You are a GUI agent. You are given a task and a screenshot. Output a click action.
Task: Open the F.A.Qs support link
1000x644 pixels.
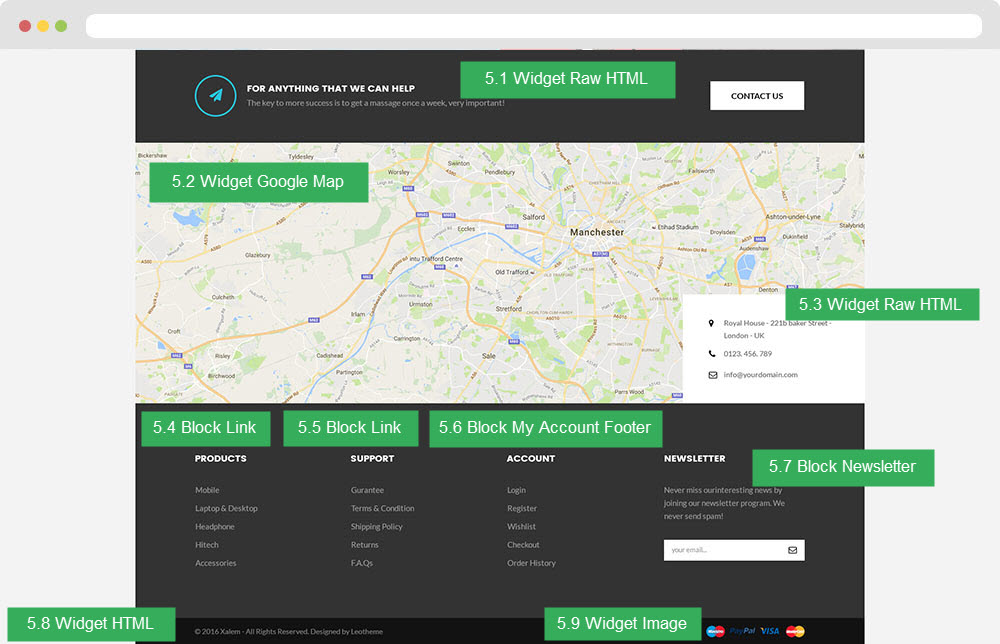coord(362,563)
